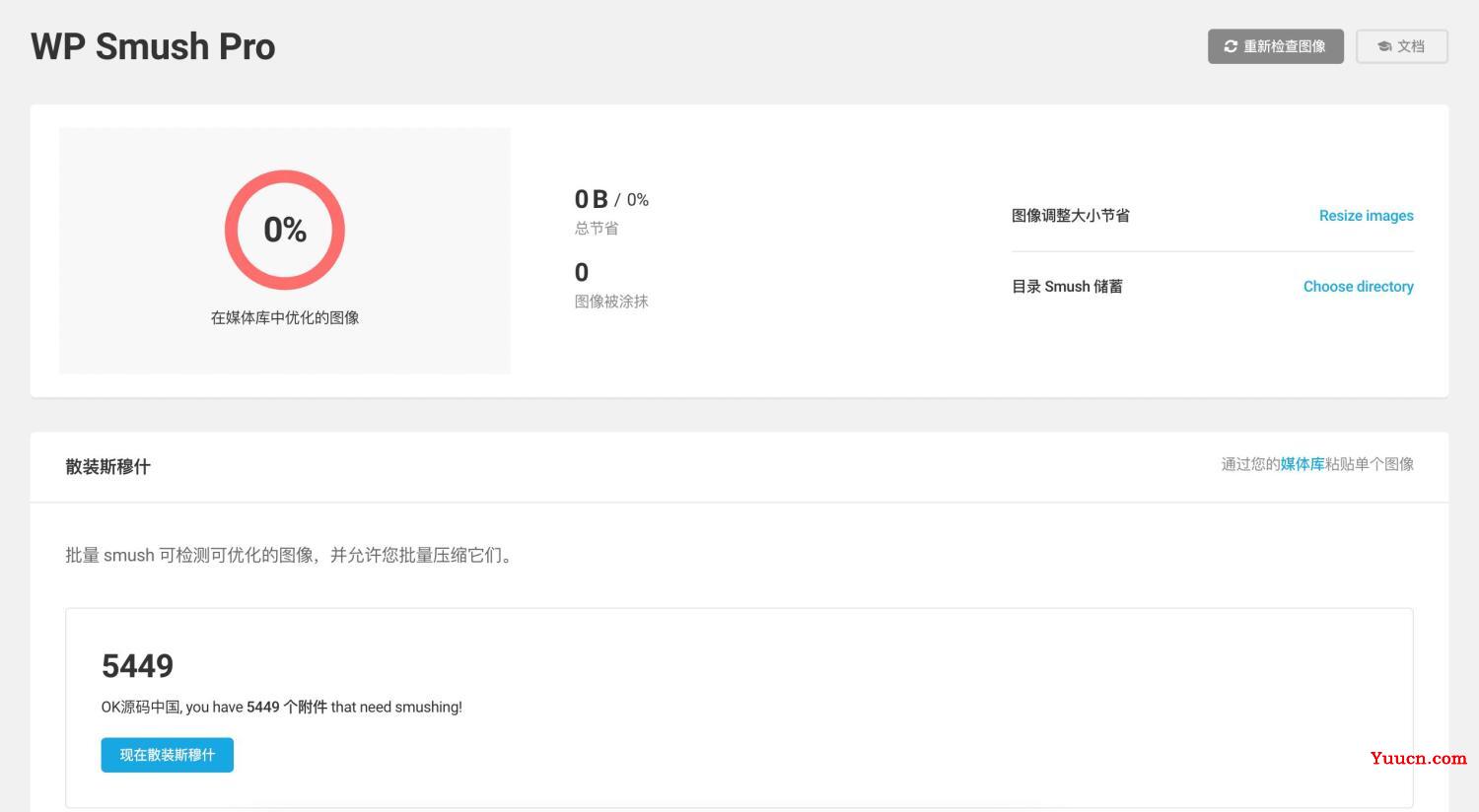The width and height of the screenshot is (1479, 812).
Task: Click the 0 B / 0% total savings value
Action: pyautogui.click(x=611, y=199)
